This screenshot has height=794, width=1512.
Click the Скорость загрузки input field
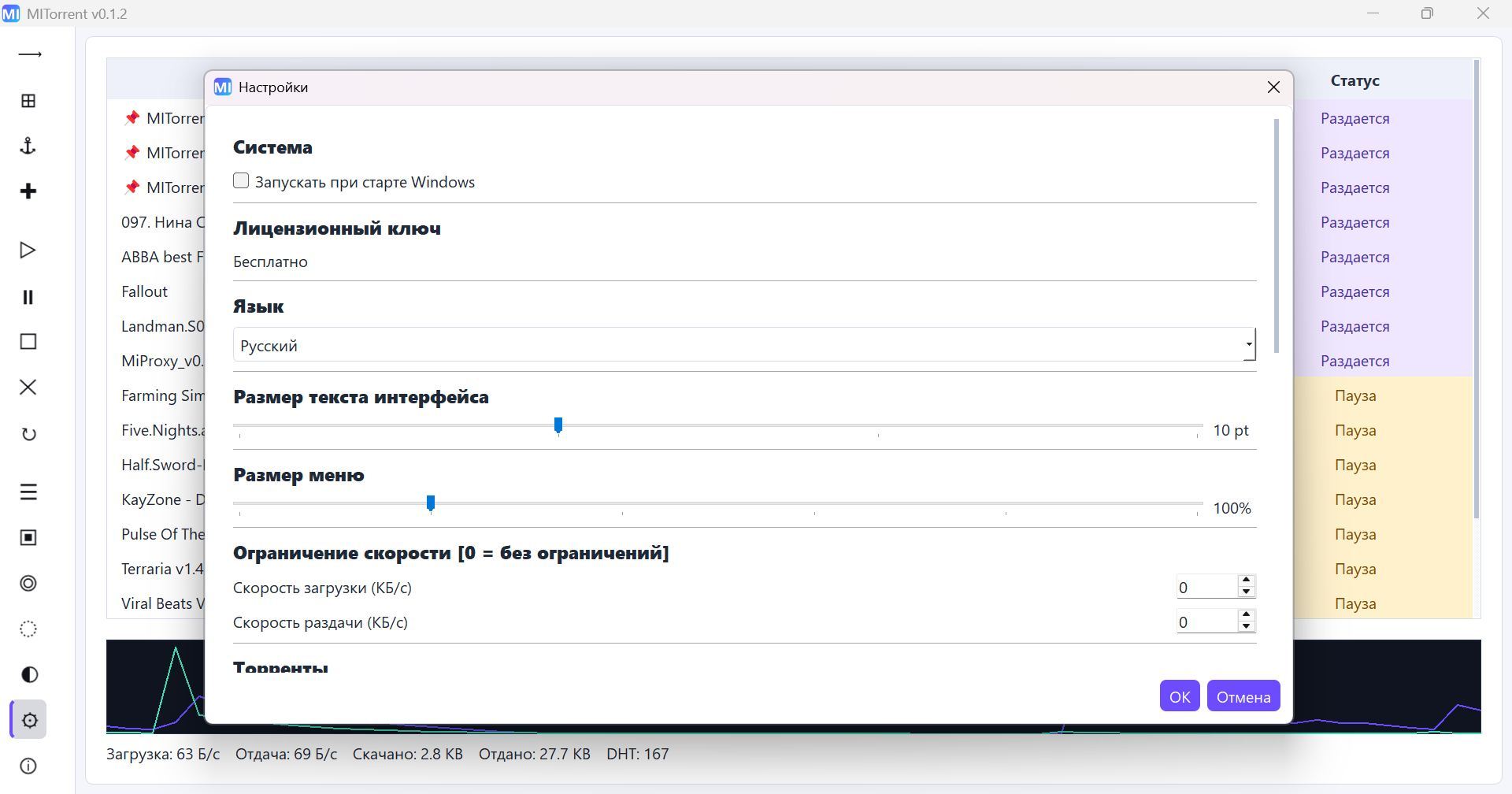1205,588
